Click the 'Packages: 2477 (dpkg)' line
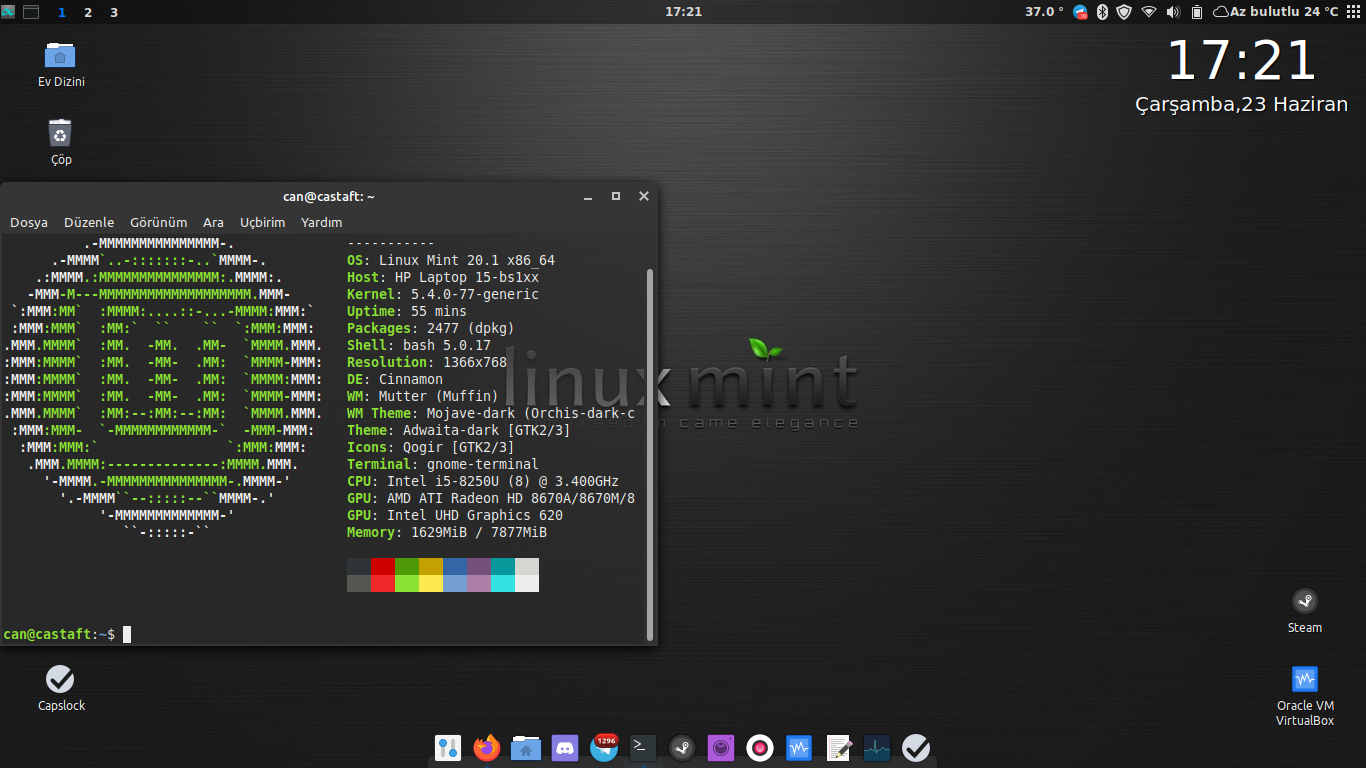This screenshot has height=768, width=1366. (431, 328)
